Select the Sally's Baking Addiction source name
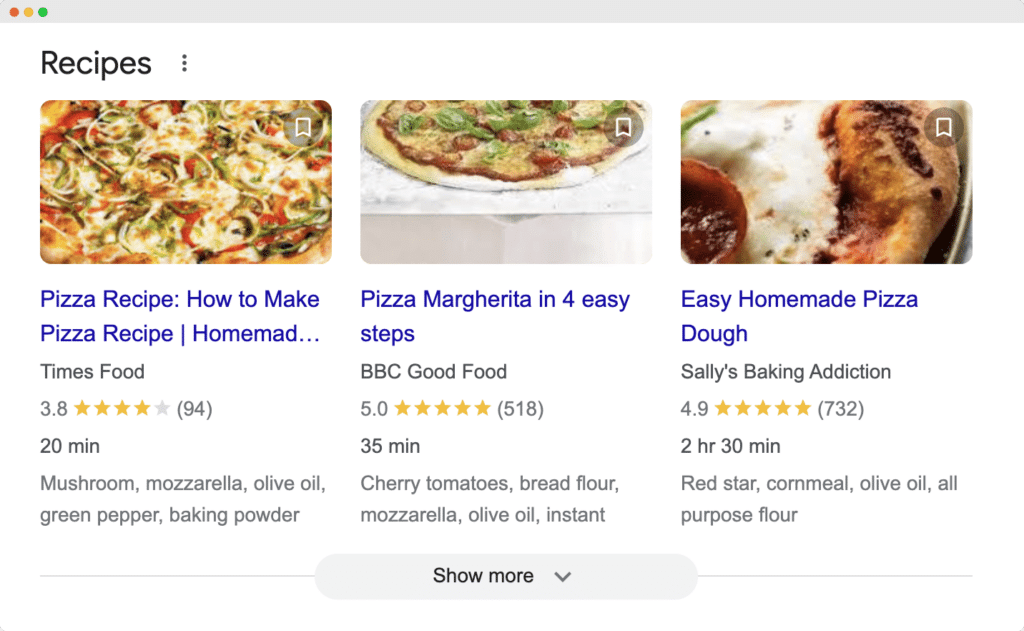The height and width of the screenshot is (631, 1024). pos(785,371)
